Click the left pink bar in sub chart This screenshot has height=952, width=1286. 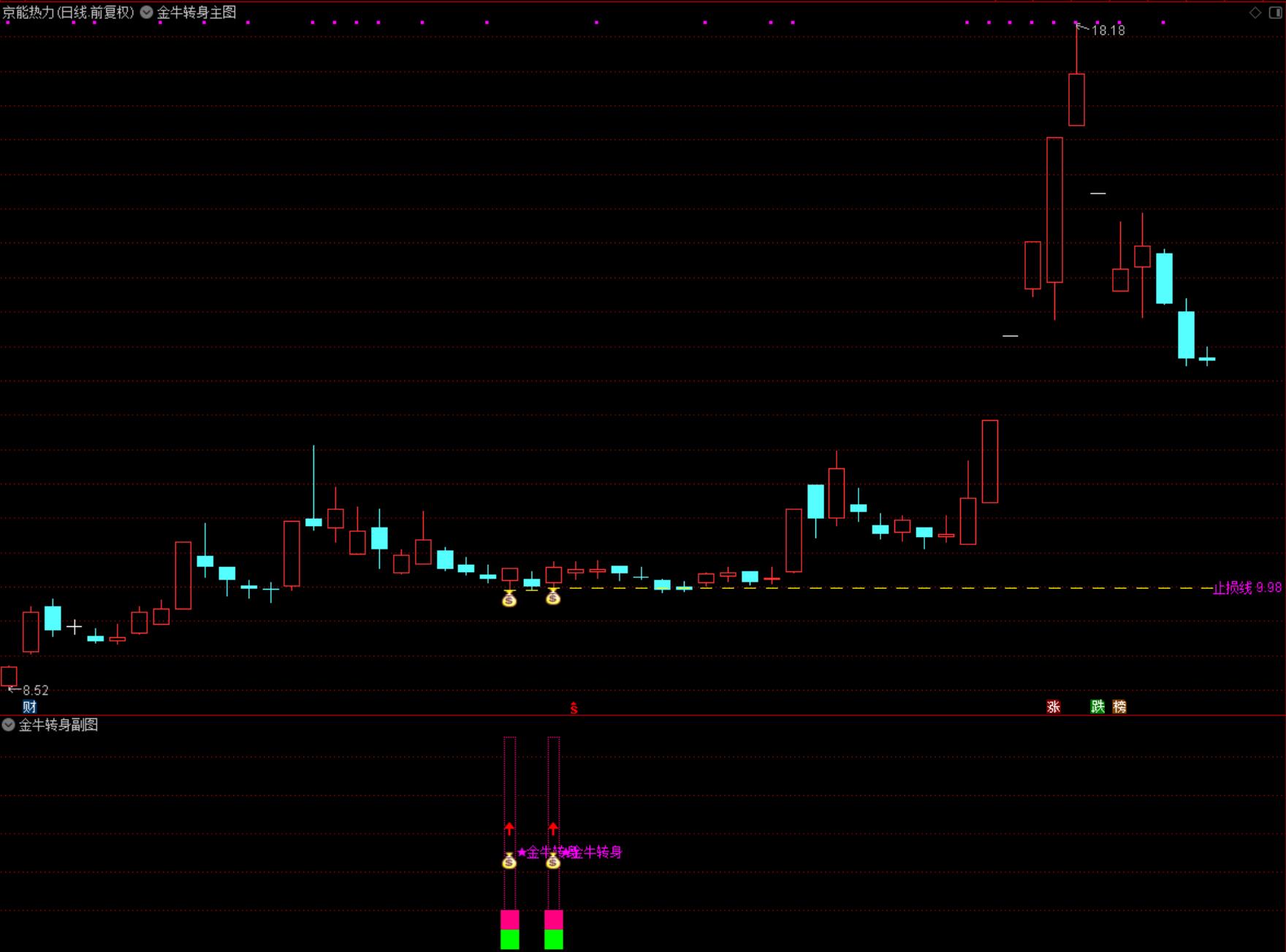coord(509,920)
